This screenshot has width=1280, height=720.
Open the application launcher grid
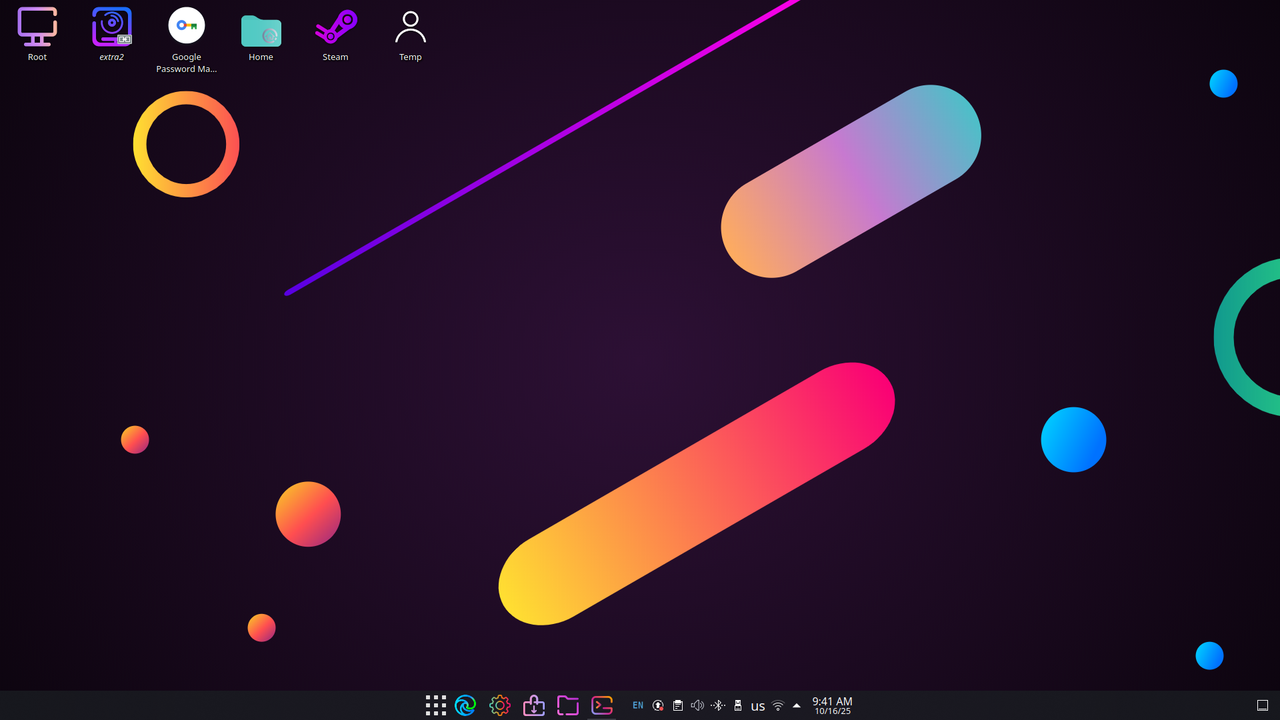(x=435, y=705)
